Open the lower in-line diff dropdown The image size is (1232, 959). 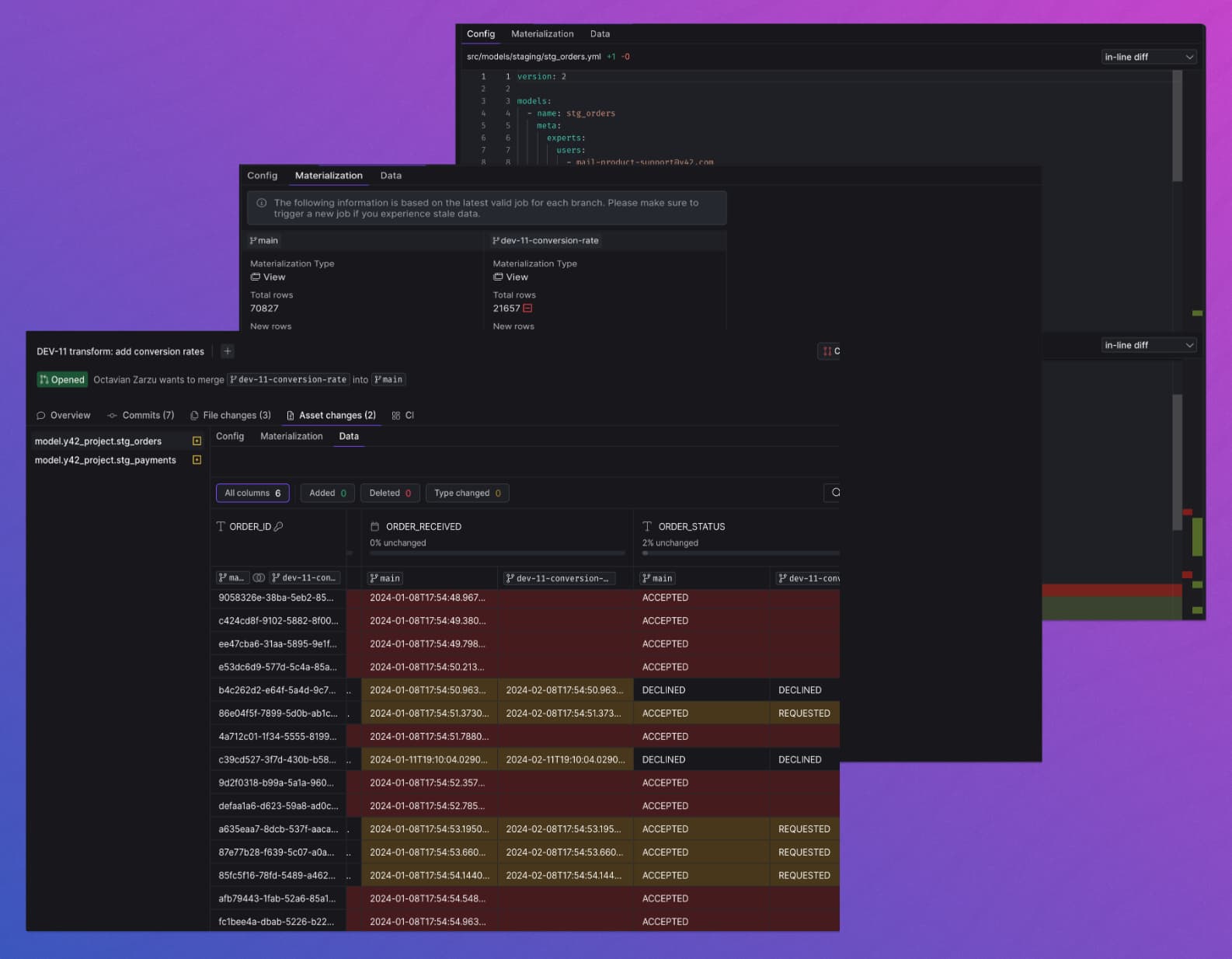1149,345
